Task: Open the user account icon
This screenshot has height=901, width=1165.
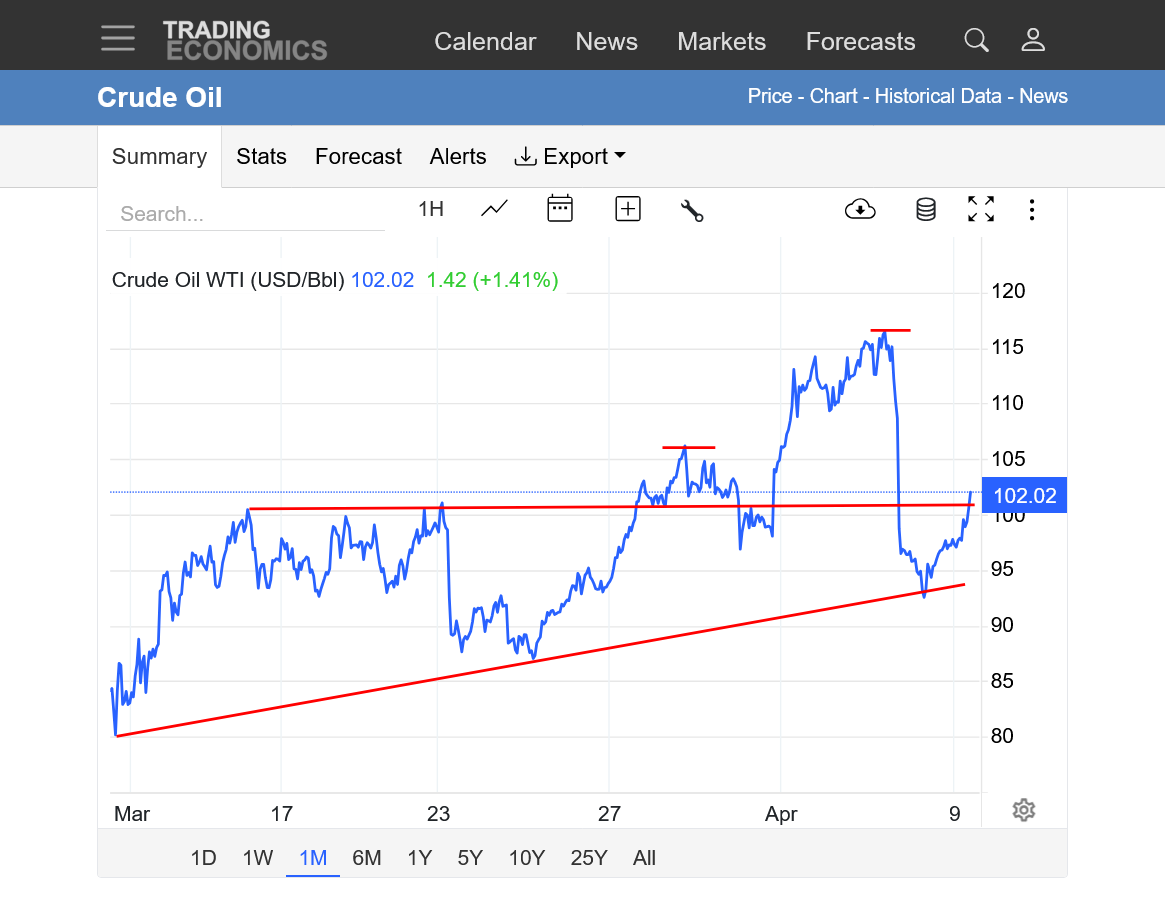Action: pos(1033,40)
